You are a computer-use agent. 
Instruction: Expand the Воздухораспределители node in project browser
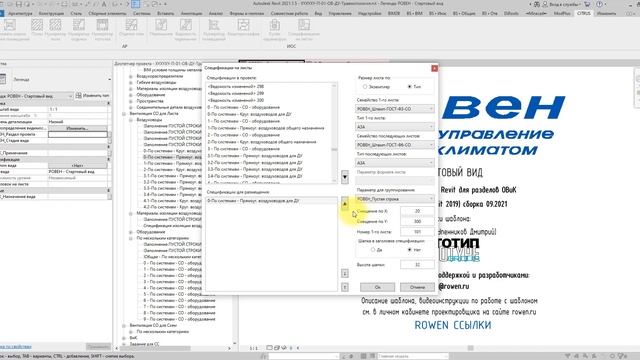point(131,76)
